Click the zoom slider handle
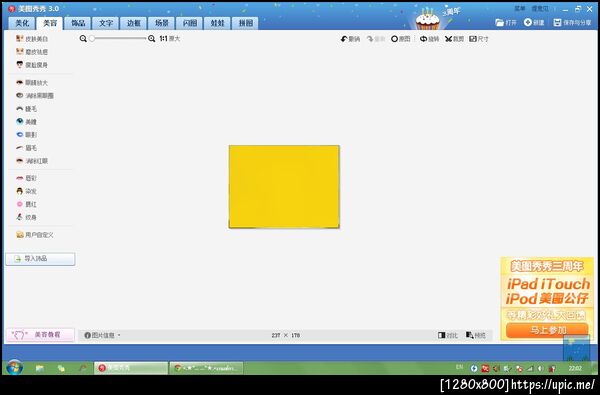This screenshot has height=395, width=600. tap(92, 38)
